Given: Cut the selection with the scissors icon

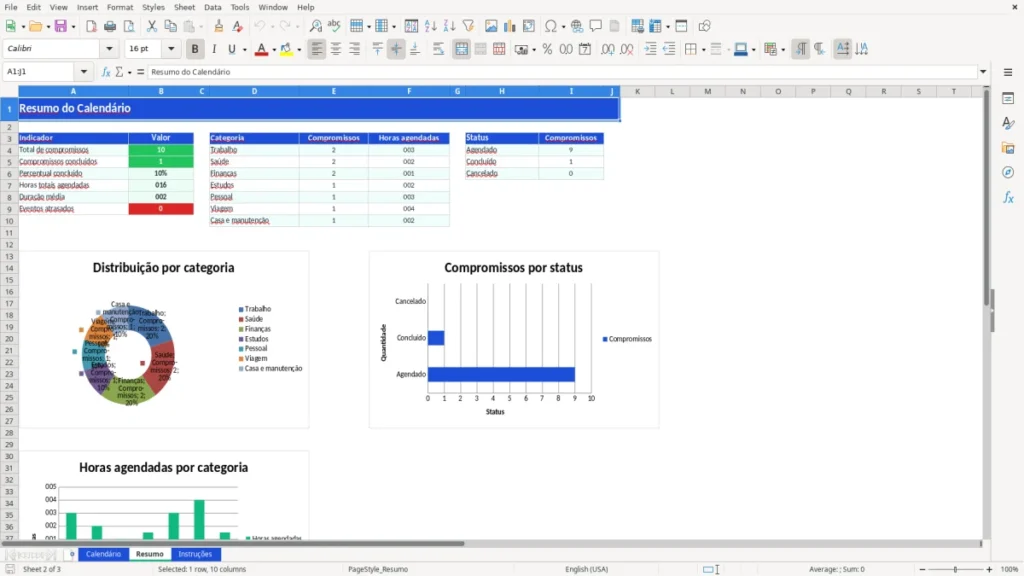Looking at the screenshot, I should click(152, 26).
